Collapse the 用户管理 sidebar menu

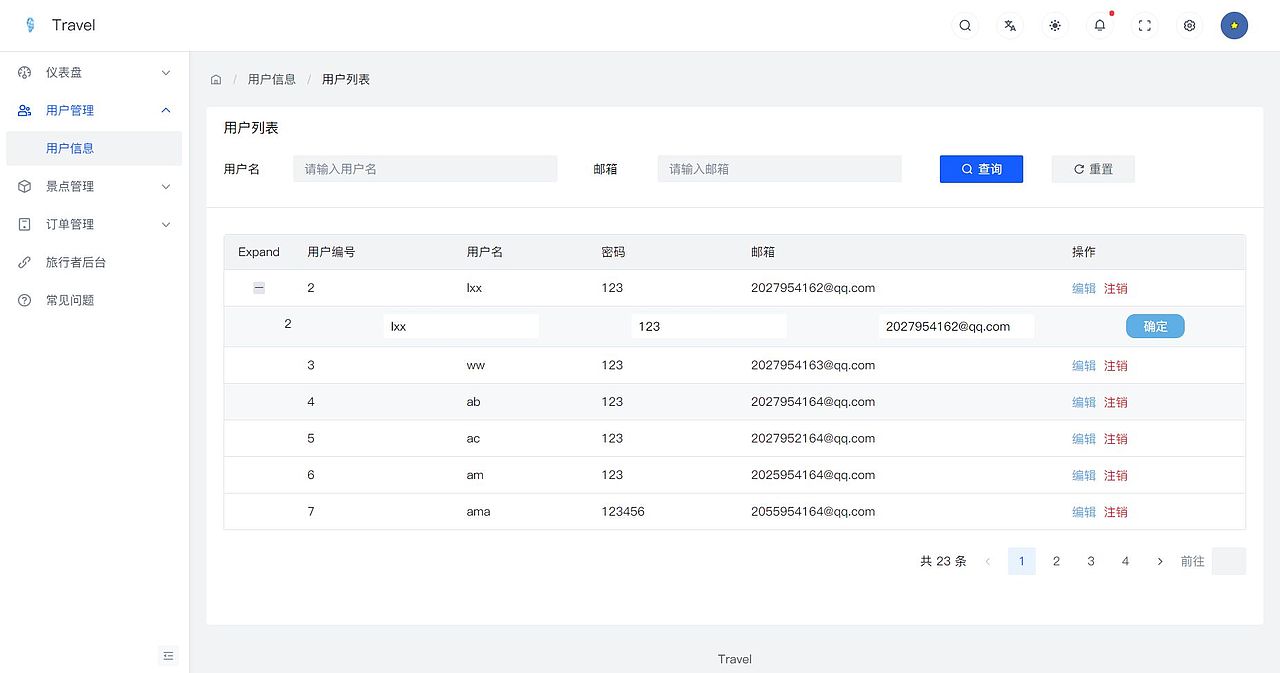(94, 110)
